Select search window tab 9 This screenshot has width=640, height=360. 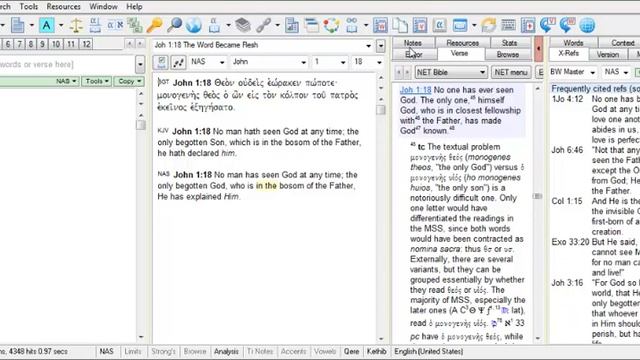tap(42, 44)
